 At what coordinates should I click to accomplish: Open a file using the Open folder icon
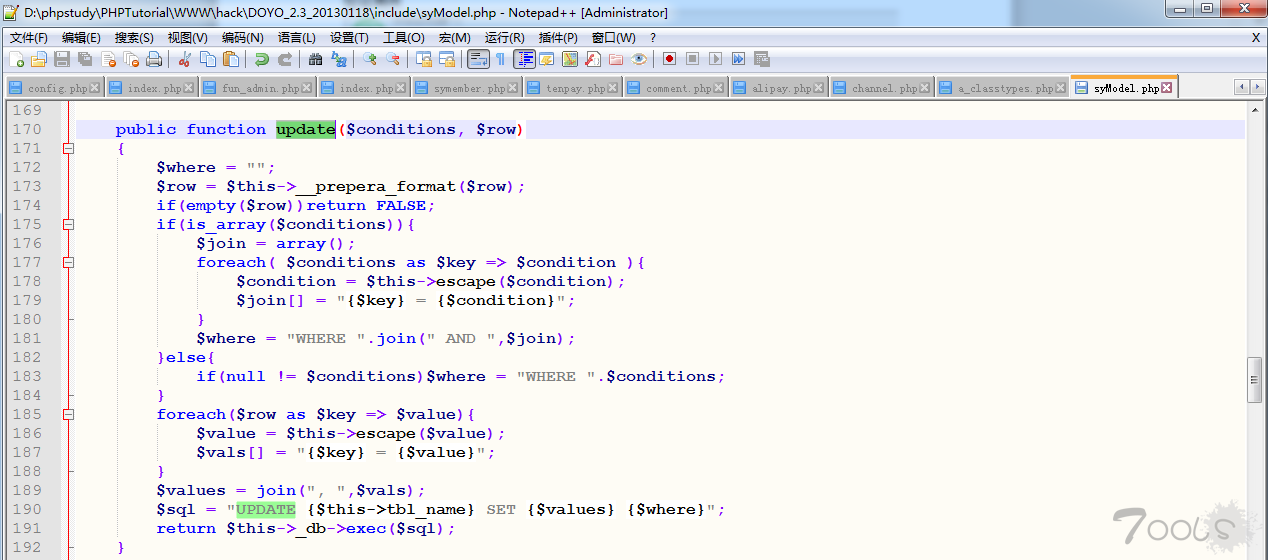39,59
